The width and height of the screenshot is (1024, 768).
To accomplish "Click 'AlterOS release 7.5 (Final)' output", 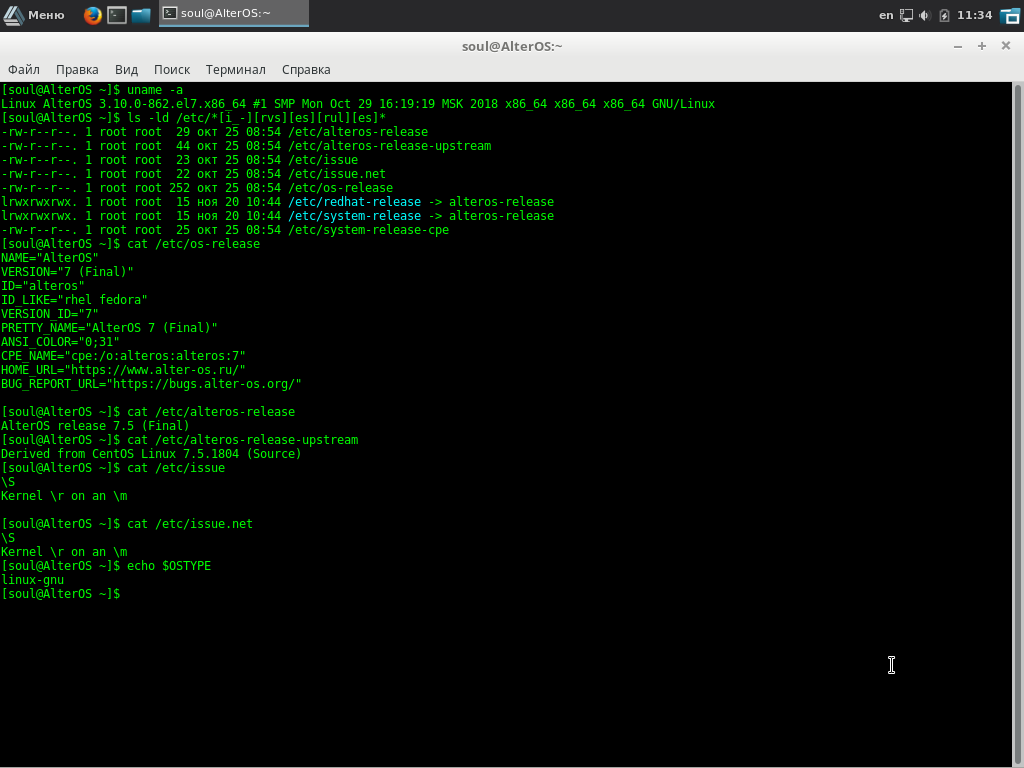I will click(x=95, y=426).
